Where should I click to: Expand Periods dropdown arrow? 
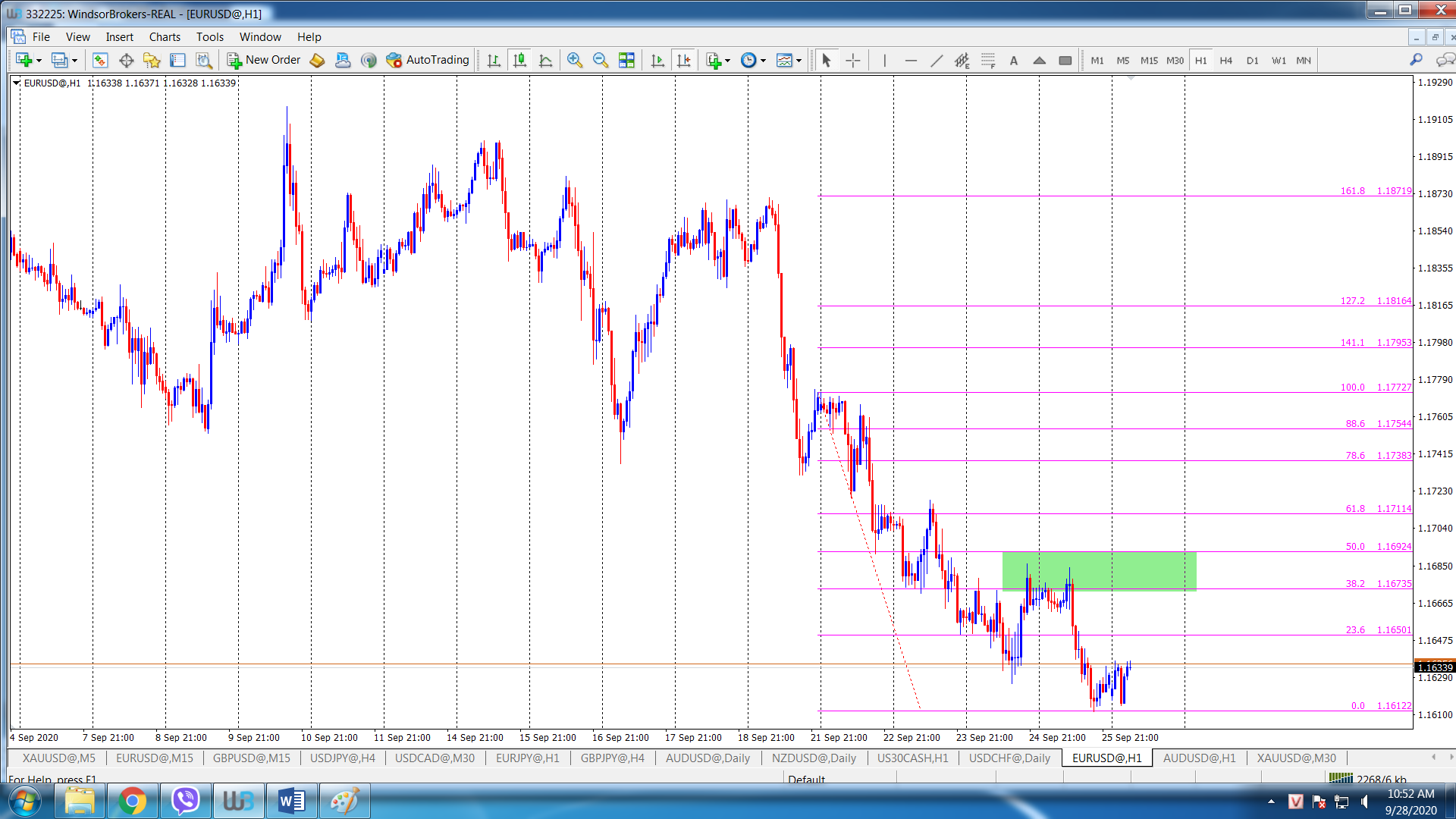[764, 61]
